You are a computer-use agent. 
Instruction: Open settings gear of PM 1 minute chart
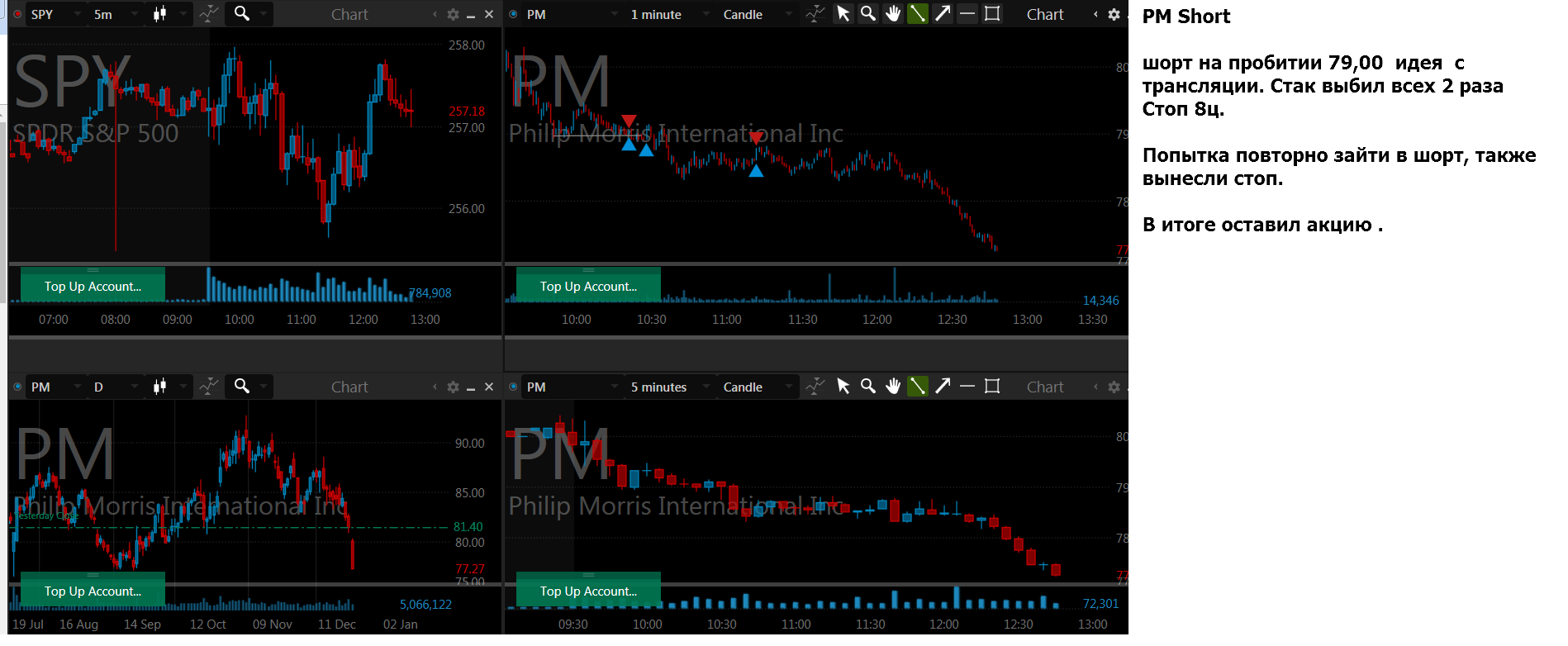(x=1114, y=14)
